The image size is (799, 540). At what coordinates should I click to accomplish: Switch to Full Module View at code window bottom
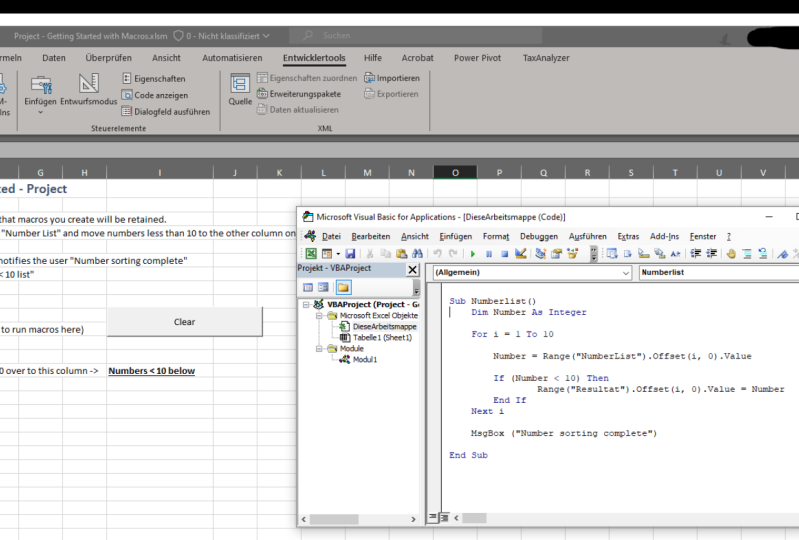444,518
